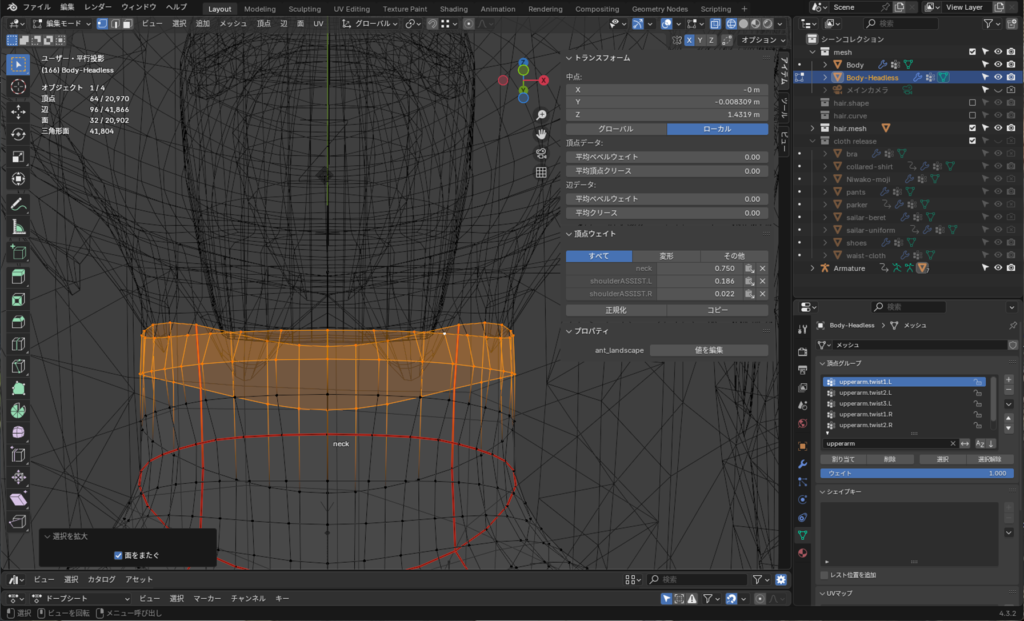Click the 正規化 button

pos(616,310)
